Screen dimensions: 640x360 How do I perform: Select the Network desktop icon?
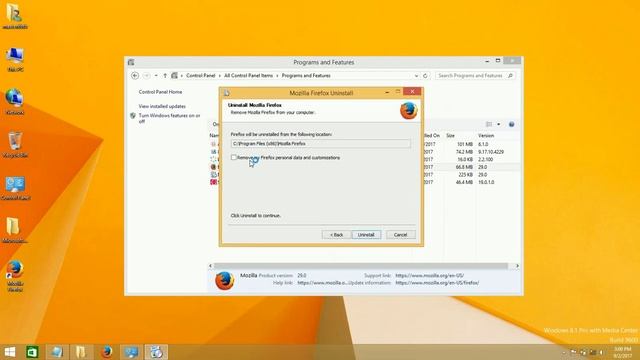(15, 101)
